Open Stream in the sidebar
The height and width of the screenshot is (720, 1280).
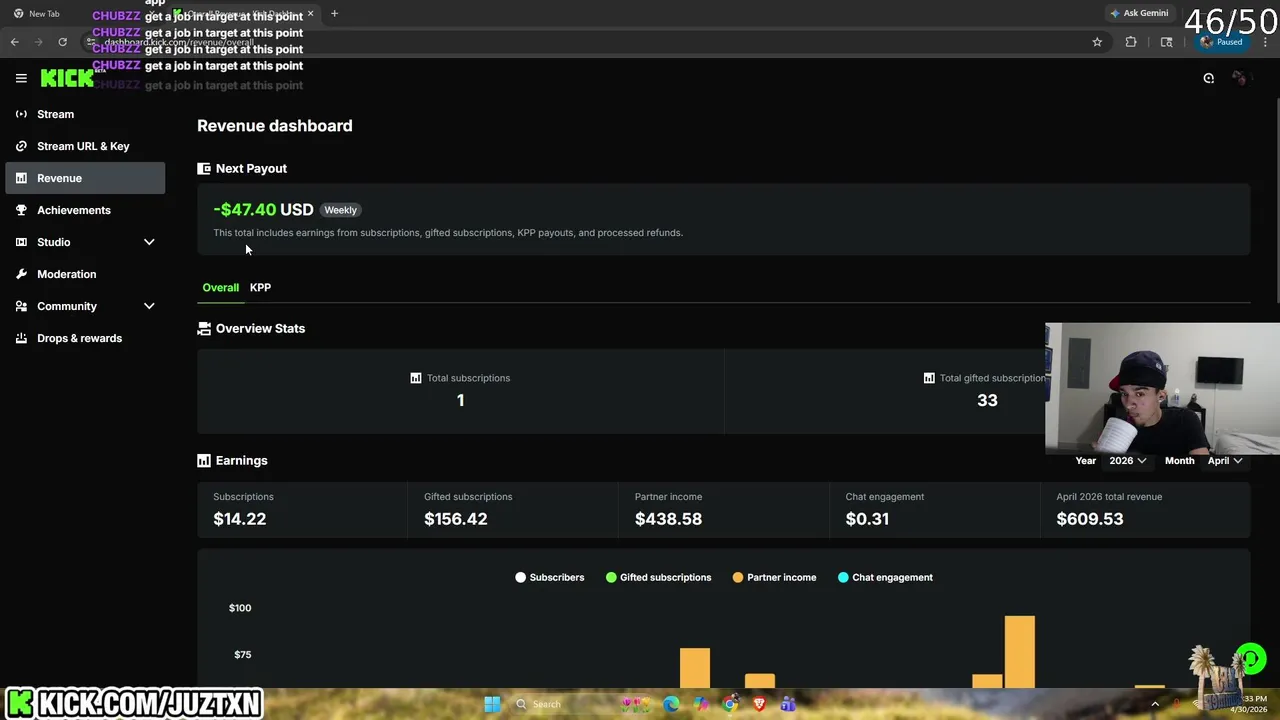[86, 114]
